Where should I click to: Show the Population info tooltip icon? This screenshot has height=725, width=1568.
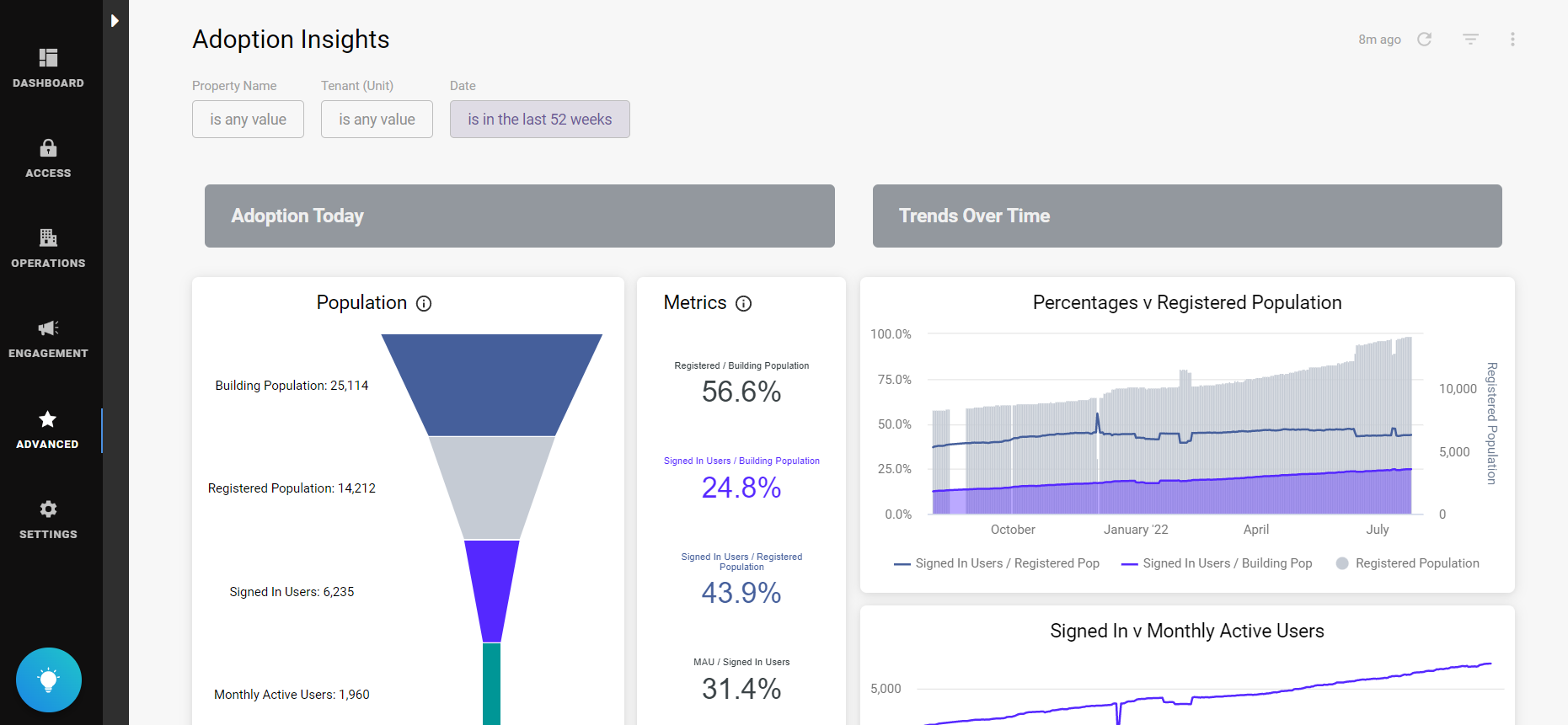(x=424, y=303)
